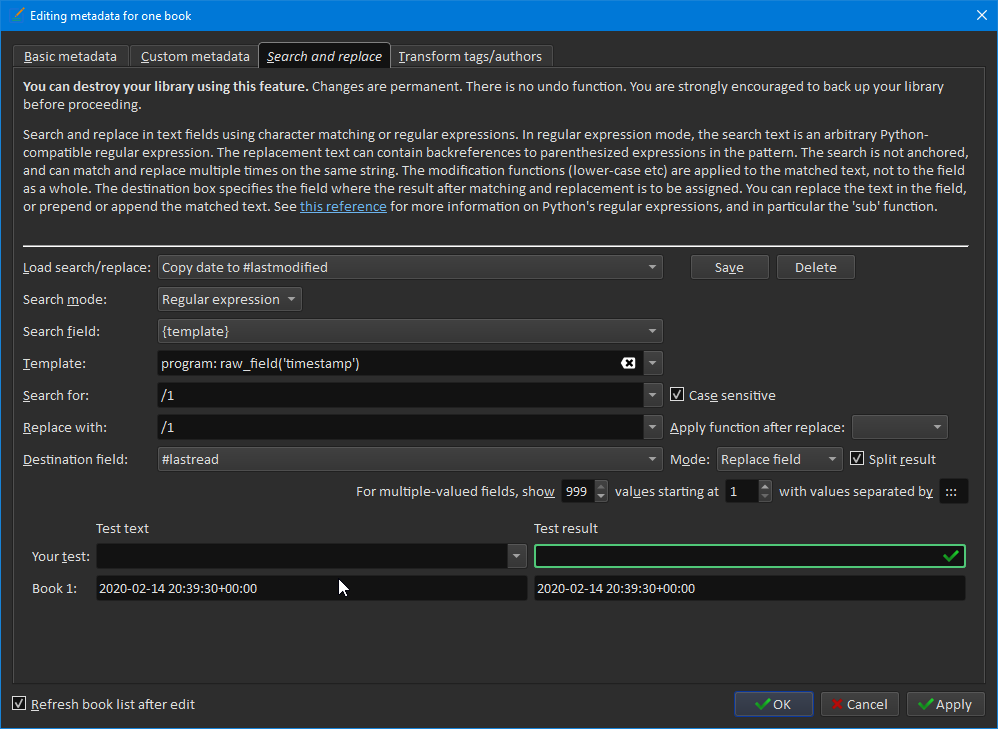The height and width of the screenshot is (729, 998).
Task: Uncheck Refresh book list after edit
Action: point(19,704)
